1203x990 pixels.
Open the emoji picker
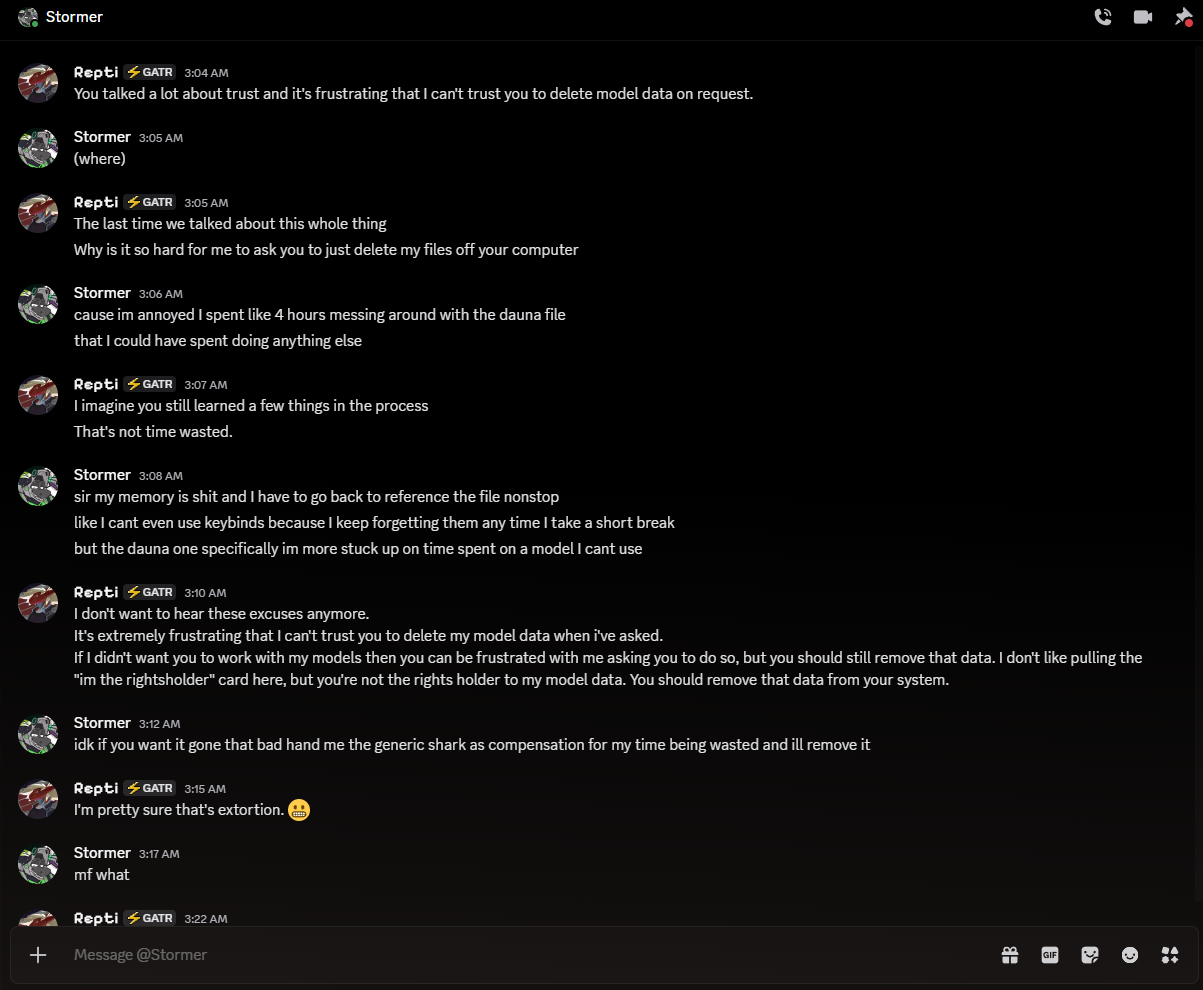pos(1130,955)
